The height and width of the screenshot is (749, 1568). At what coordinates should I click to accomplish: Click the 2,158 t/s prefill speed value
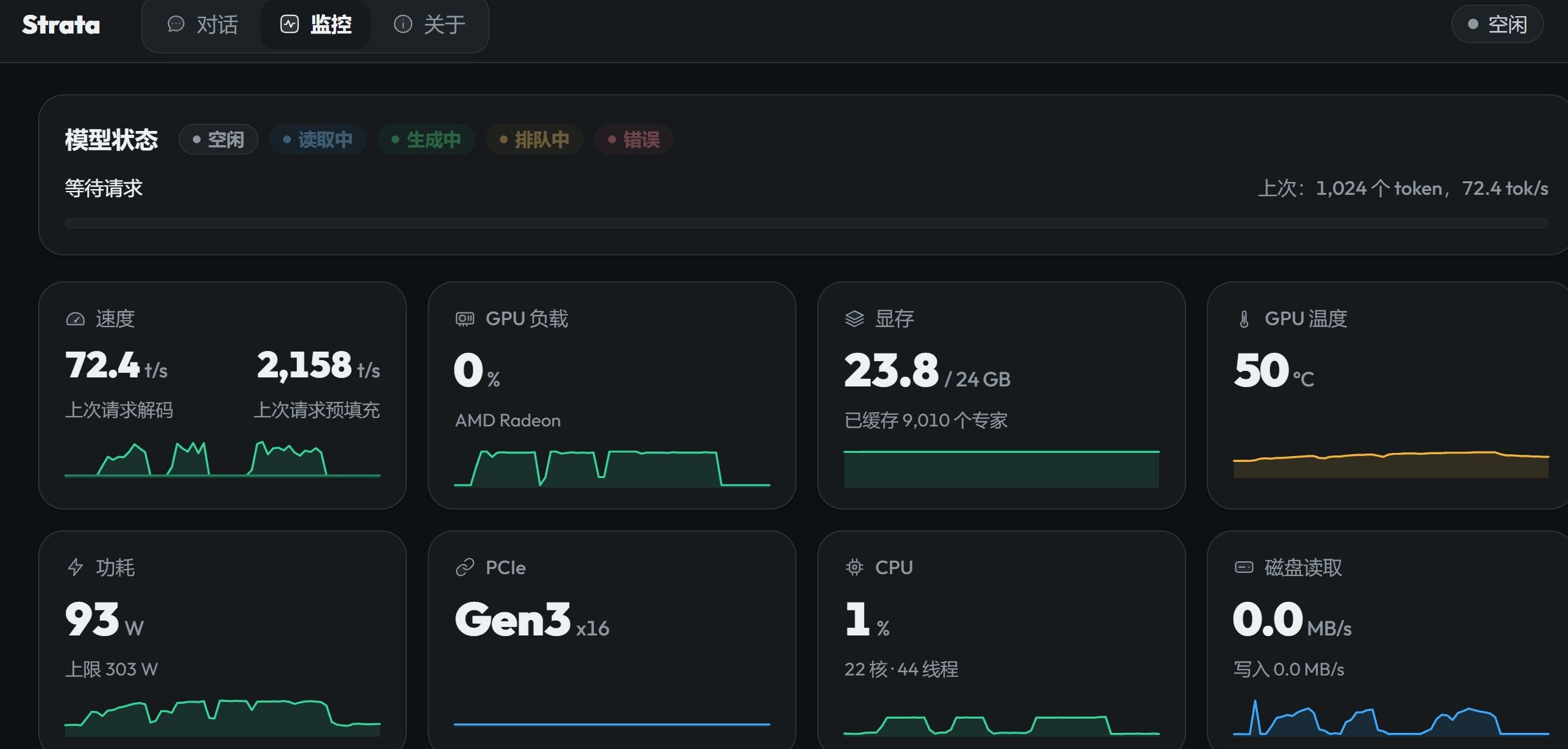[318, 366]
